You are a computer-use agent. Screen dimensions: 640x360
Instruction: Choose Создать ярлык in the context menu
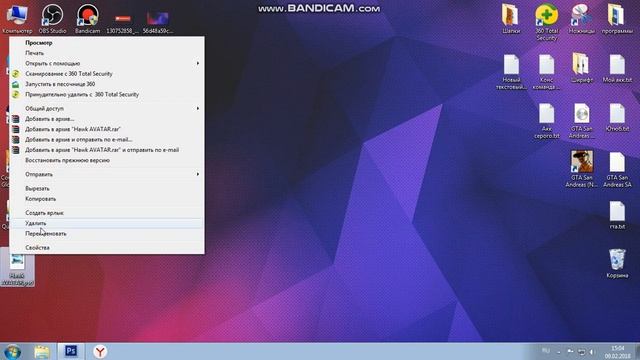point(107,213)
